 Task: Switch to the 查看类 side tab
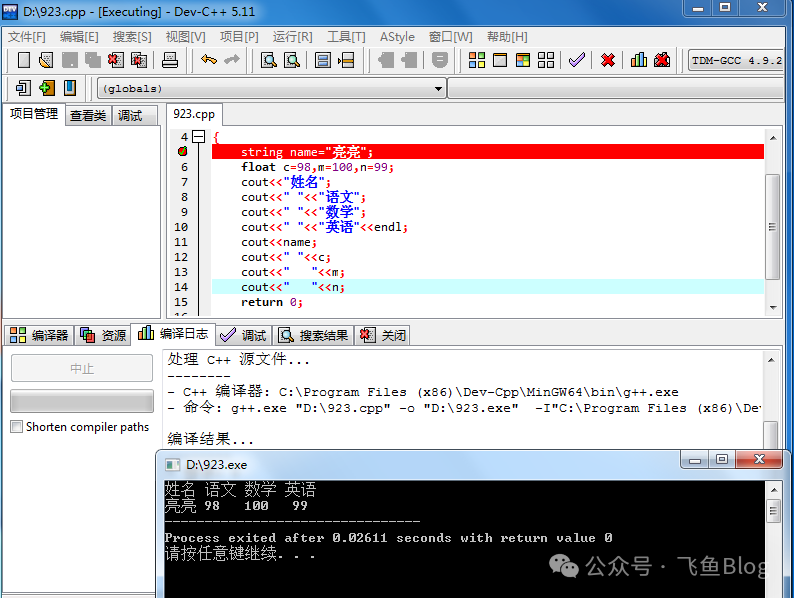tap(88, 115)
